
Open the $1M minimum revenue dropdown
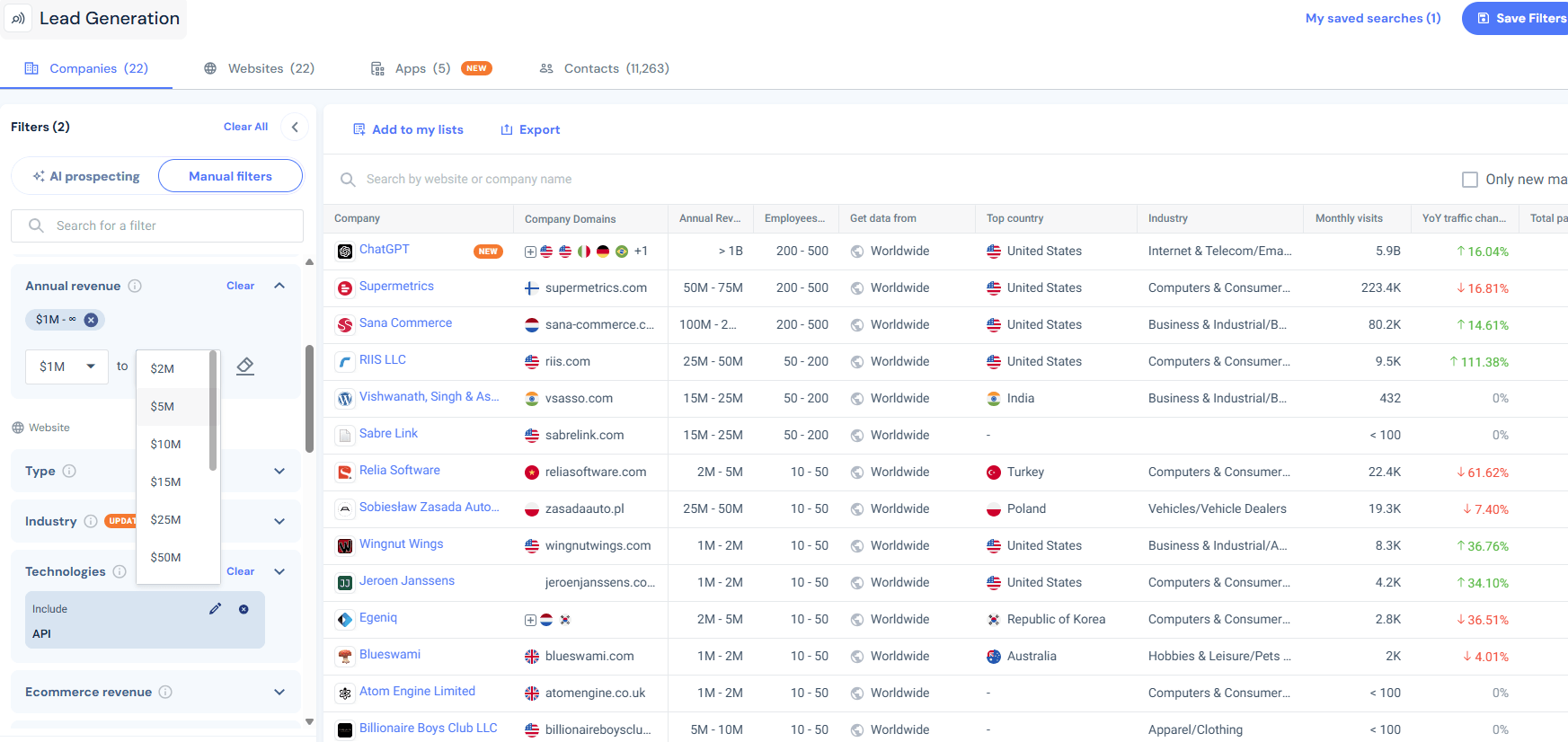67,367
